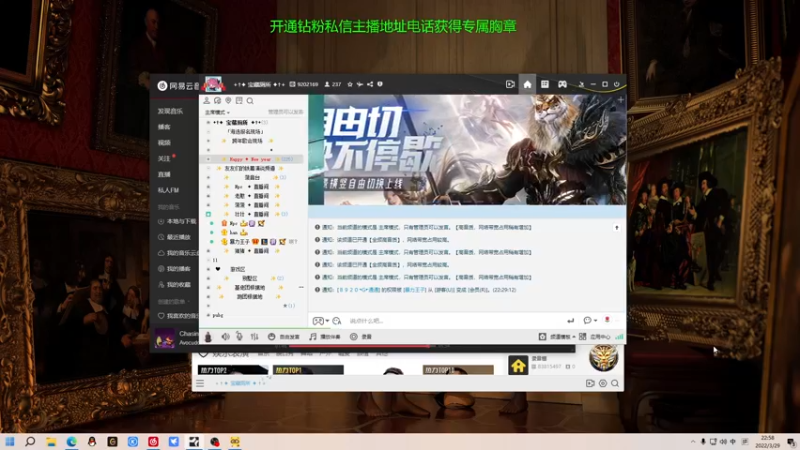Click the share icon next to user count
Screen dimensions: 800x450
point(370,84)
